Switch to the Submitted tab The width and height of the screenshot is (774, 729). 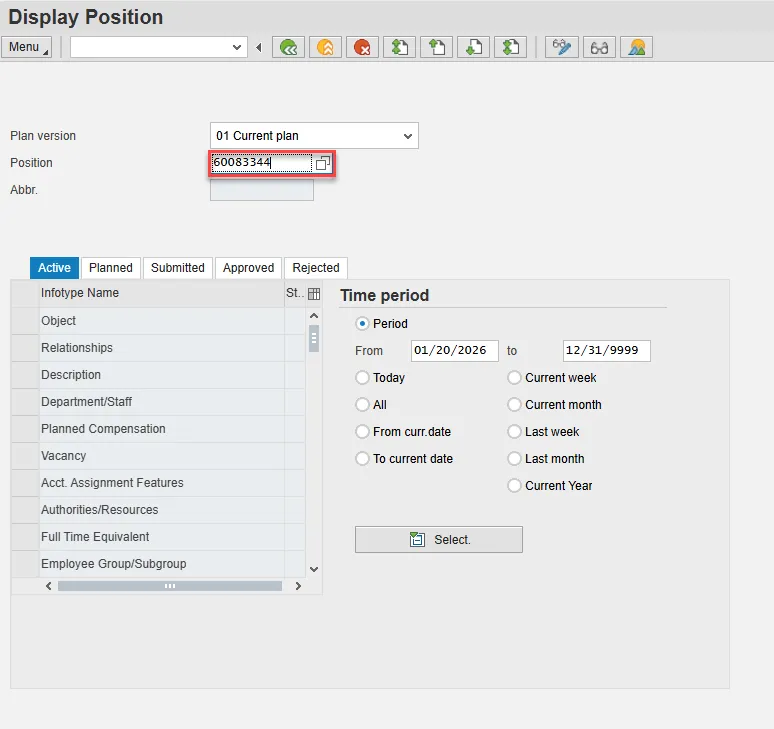(178, 268)
